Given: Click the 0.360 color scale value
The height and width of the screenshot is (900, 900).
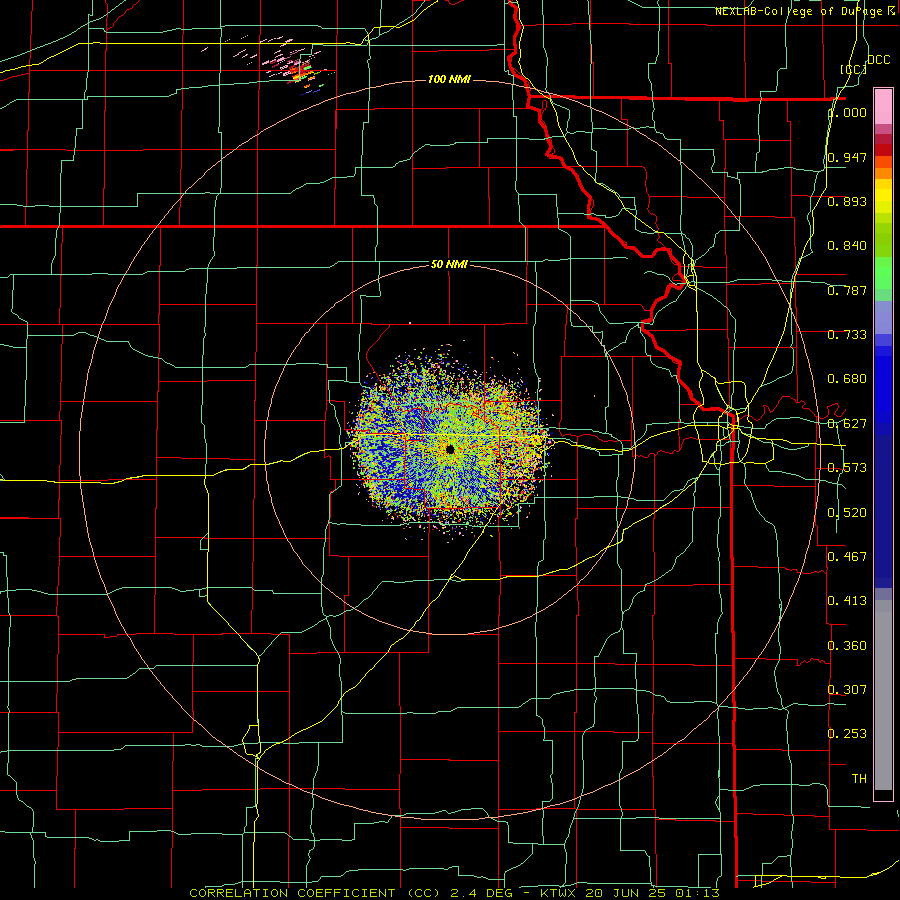Looking at the screenshot, I should pyautogui.click(x=847, y=646).
